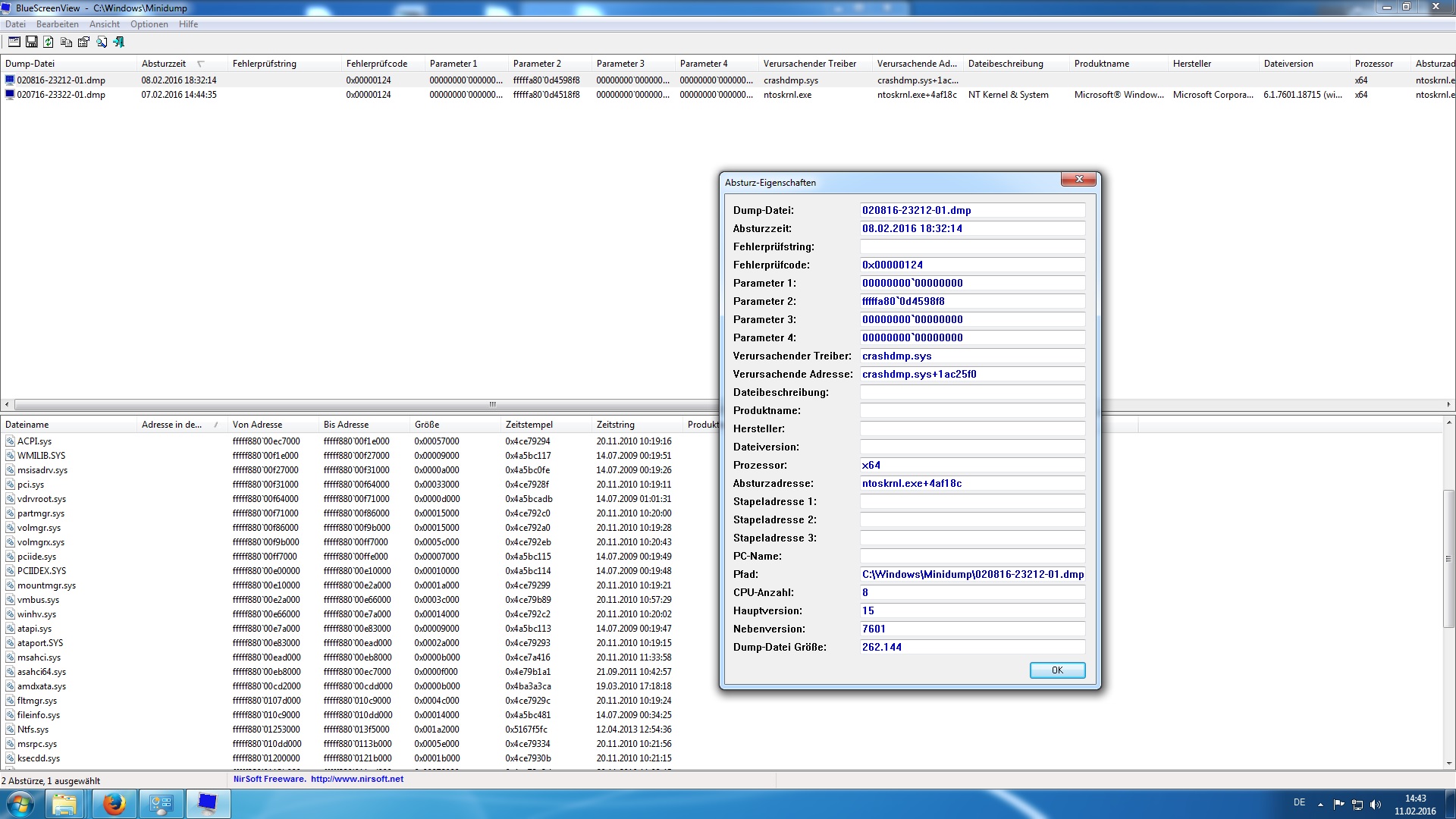
Task: Open Find with the magnifier icon
Action: 102,42
